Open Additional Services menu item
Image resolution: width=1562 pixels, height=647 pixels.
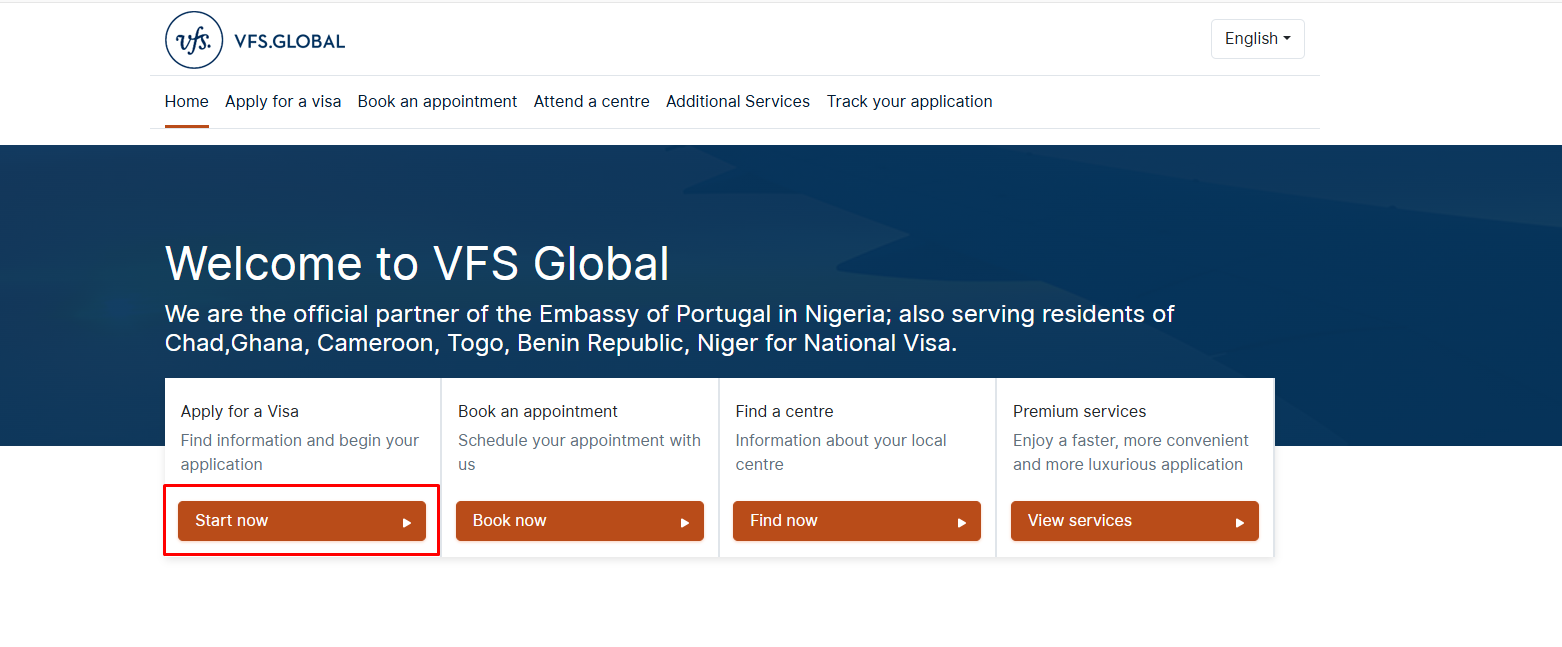tap(738, 101)
